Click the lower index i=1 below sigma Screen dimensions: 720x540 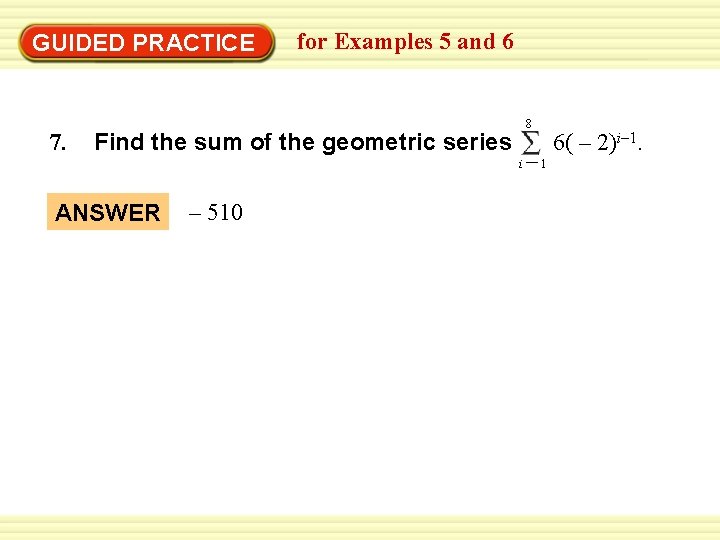[532, 164]
